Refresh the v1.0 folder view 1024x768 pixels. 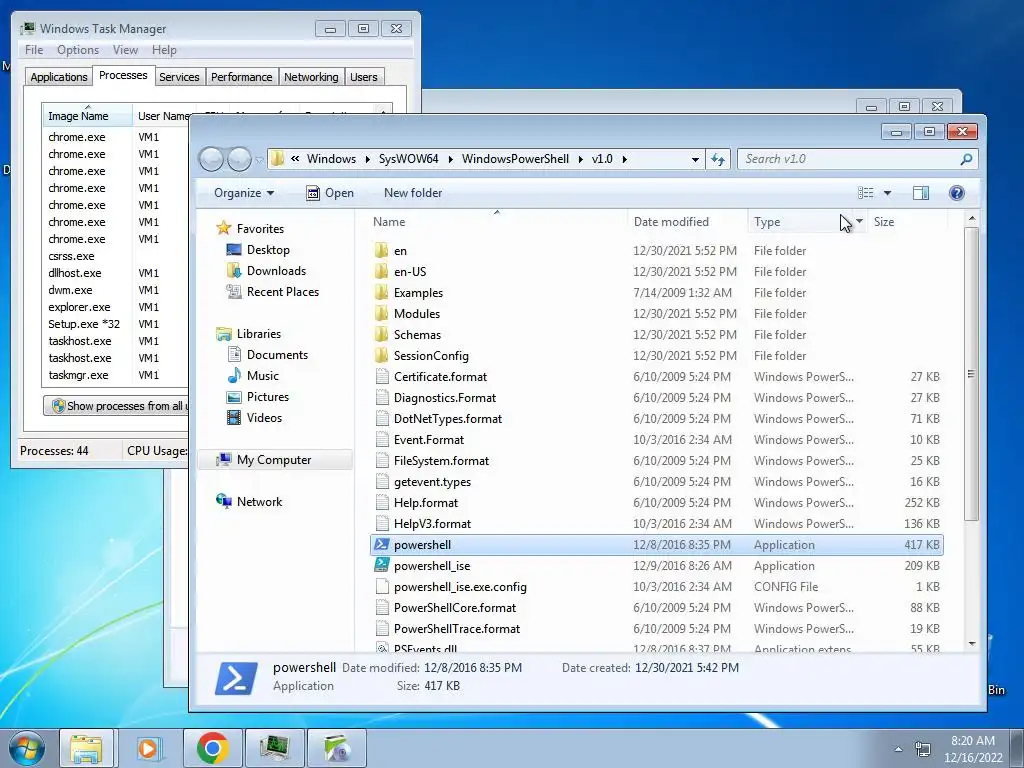718,159
